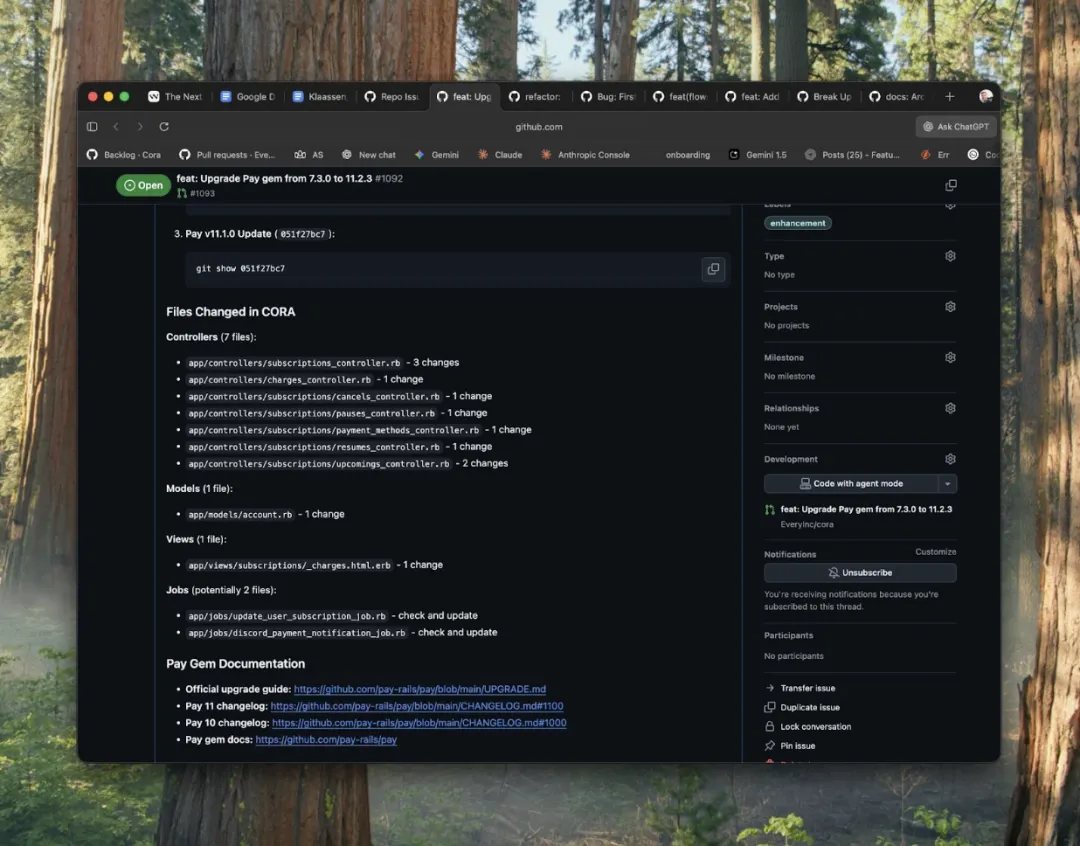Open the New chat bookmark
The image size is (1080, 846).
pyautogui.click(x=369, y=155)
